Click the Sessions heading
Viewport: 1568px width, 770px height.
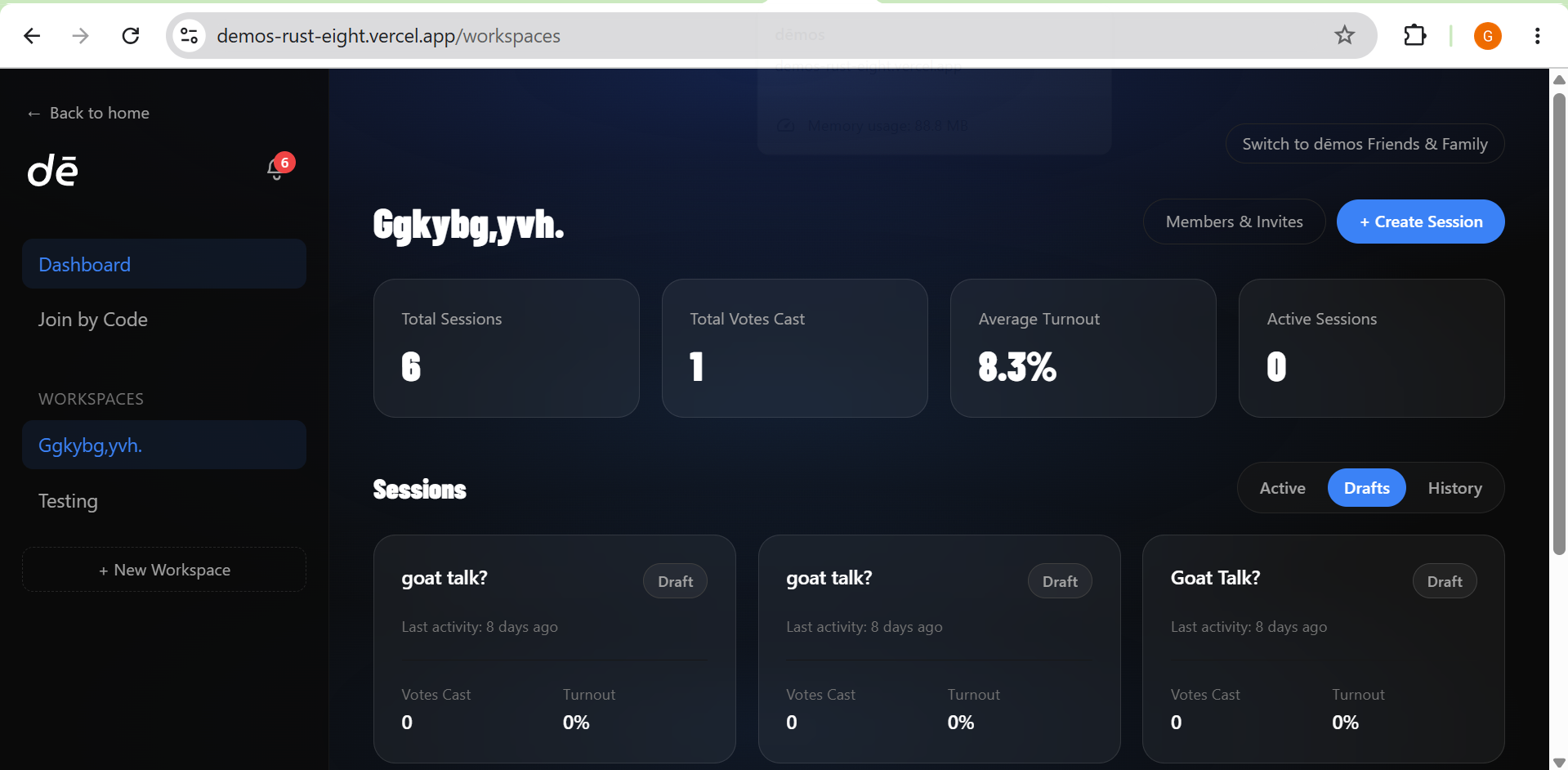[x=419, y=489]
